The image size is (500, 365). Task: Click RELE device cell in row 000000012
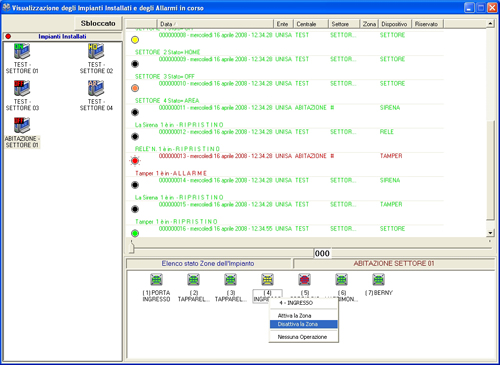click(x=387, y=132)
